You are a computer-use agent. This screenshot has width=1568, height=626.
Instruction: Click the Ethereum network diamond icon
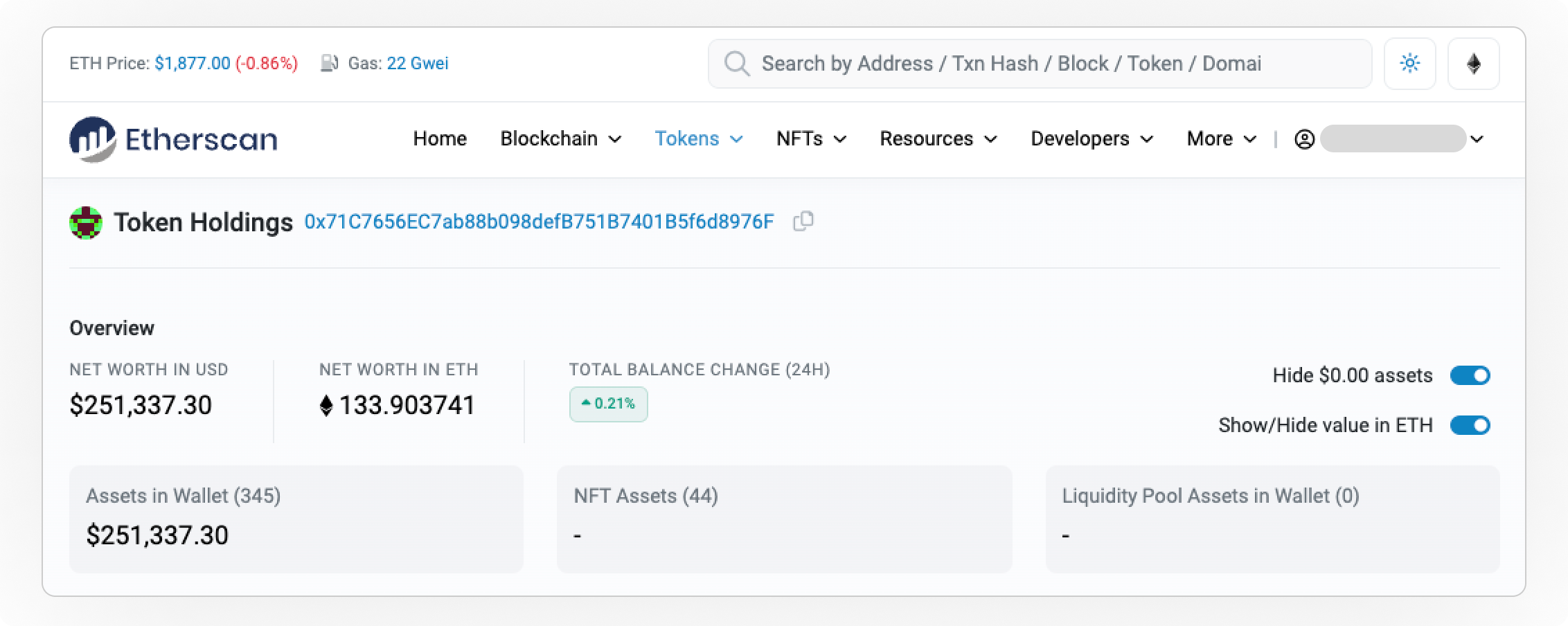[1473, 64]
